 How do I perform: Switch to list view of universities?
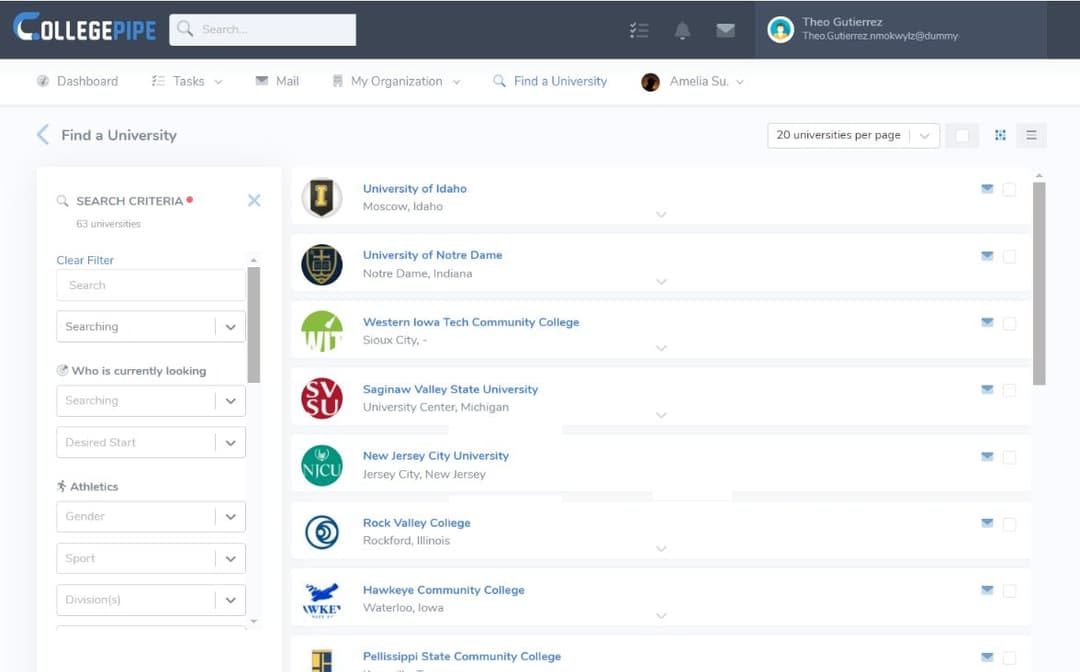click(x=1031, y=135)
